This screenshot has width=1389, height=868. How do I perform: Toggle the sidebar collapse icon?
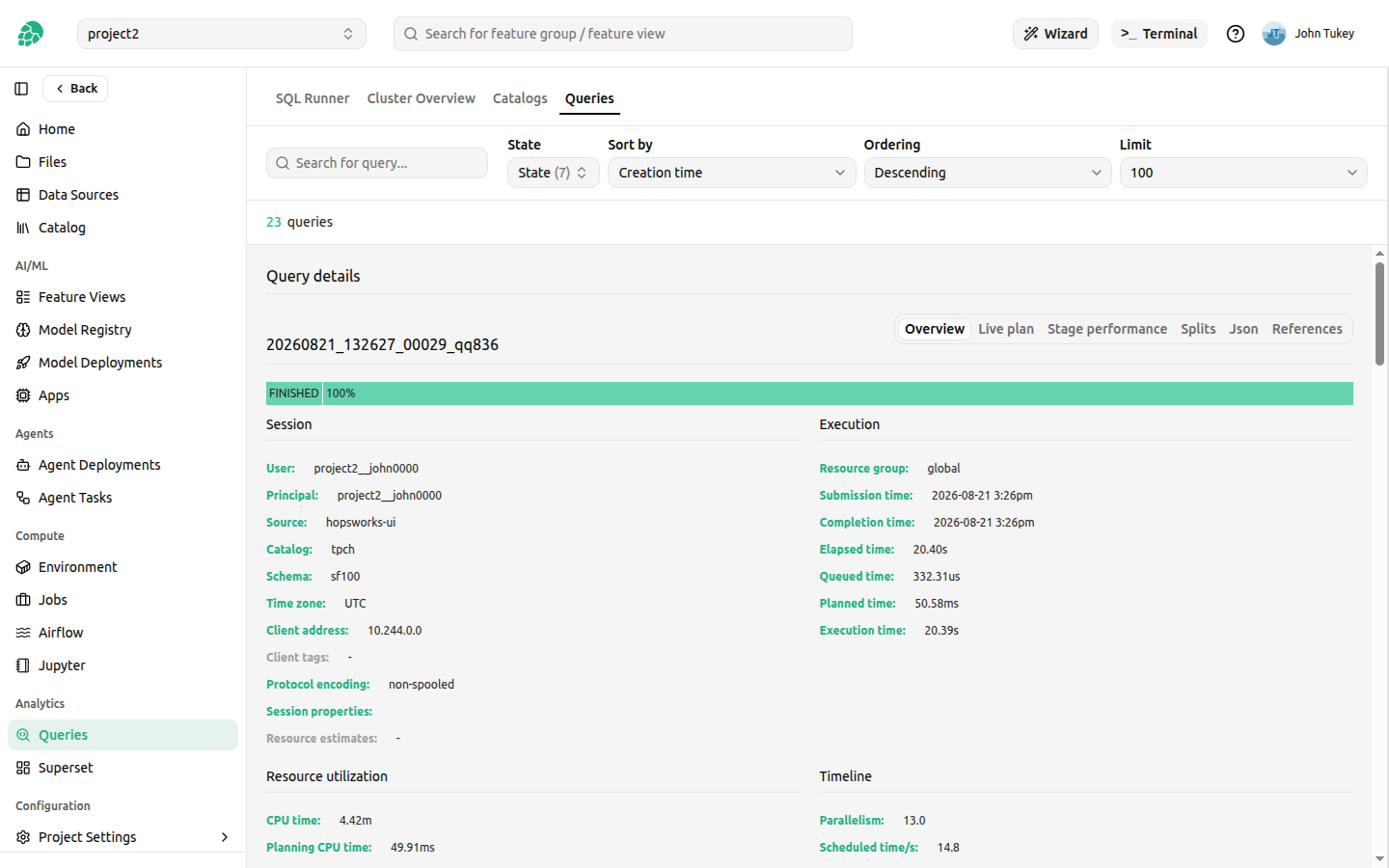(21, 89)
